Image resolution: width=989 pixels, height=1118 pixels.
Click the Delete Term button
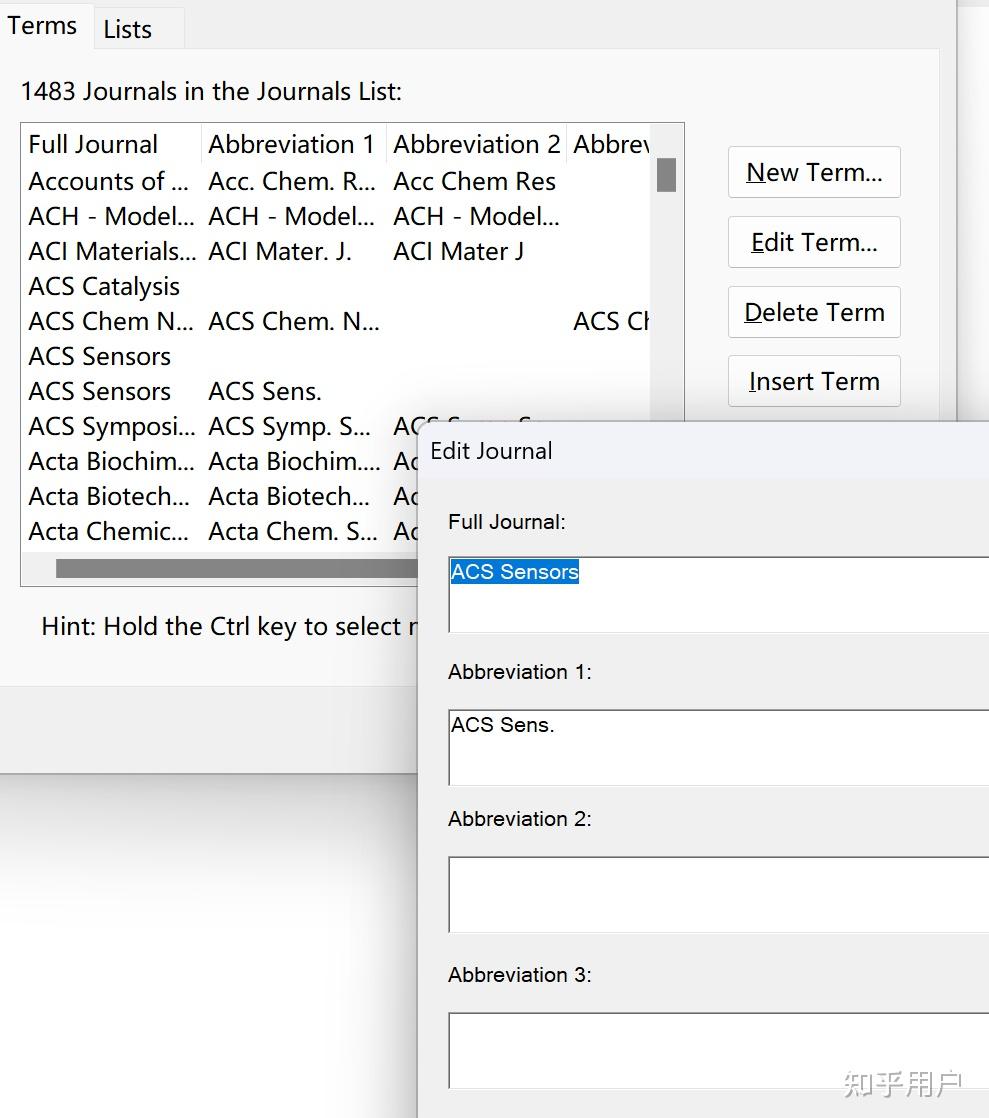click(814, 312)
